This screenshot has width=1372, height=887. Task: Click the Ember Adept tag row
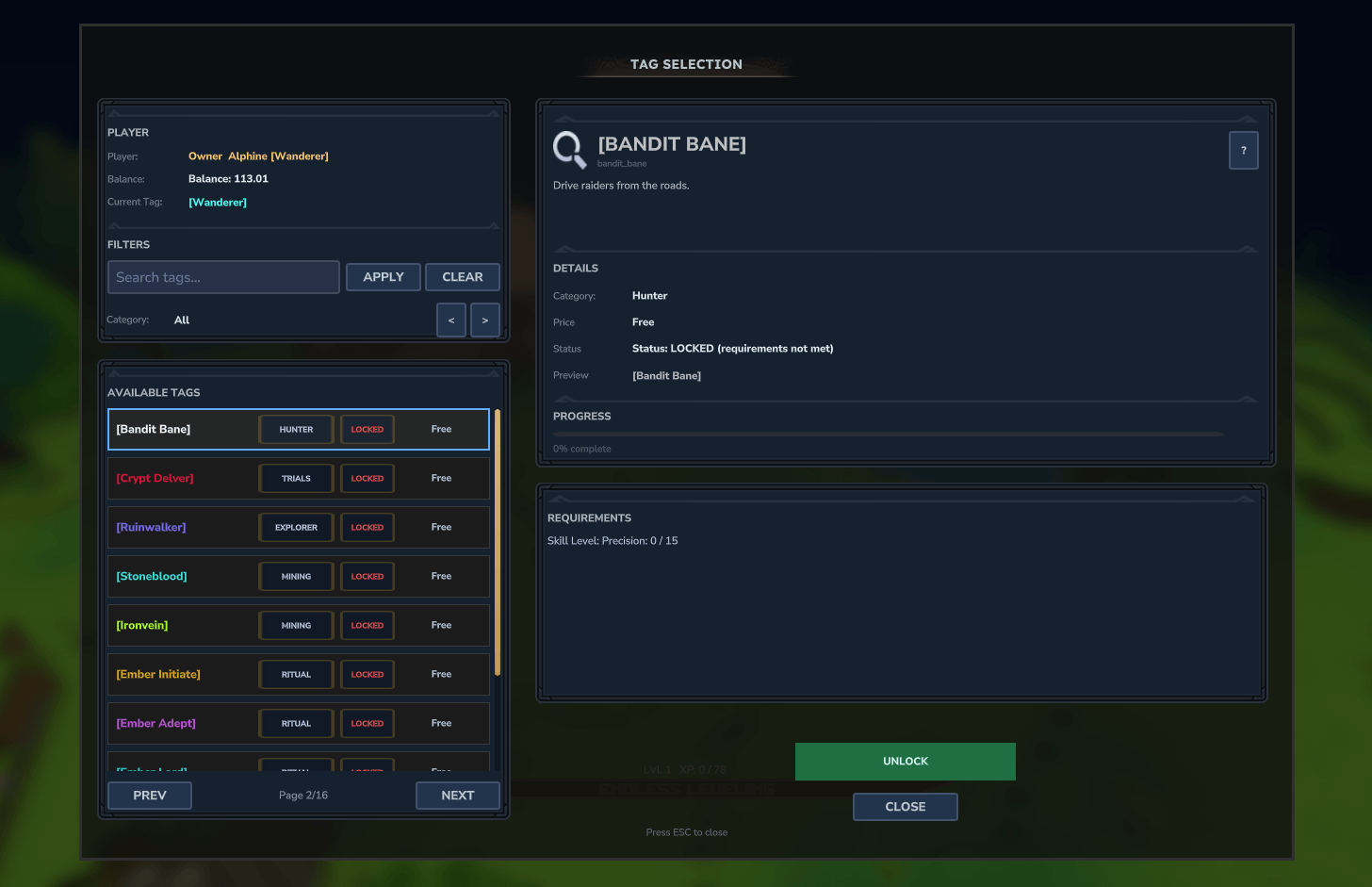point(179,724)
